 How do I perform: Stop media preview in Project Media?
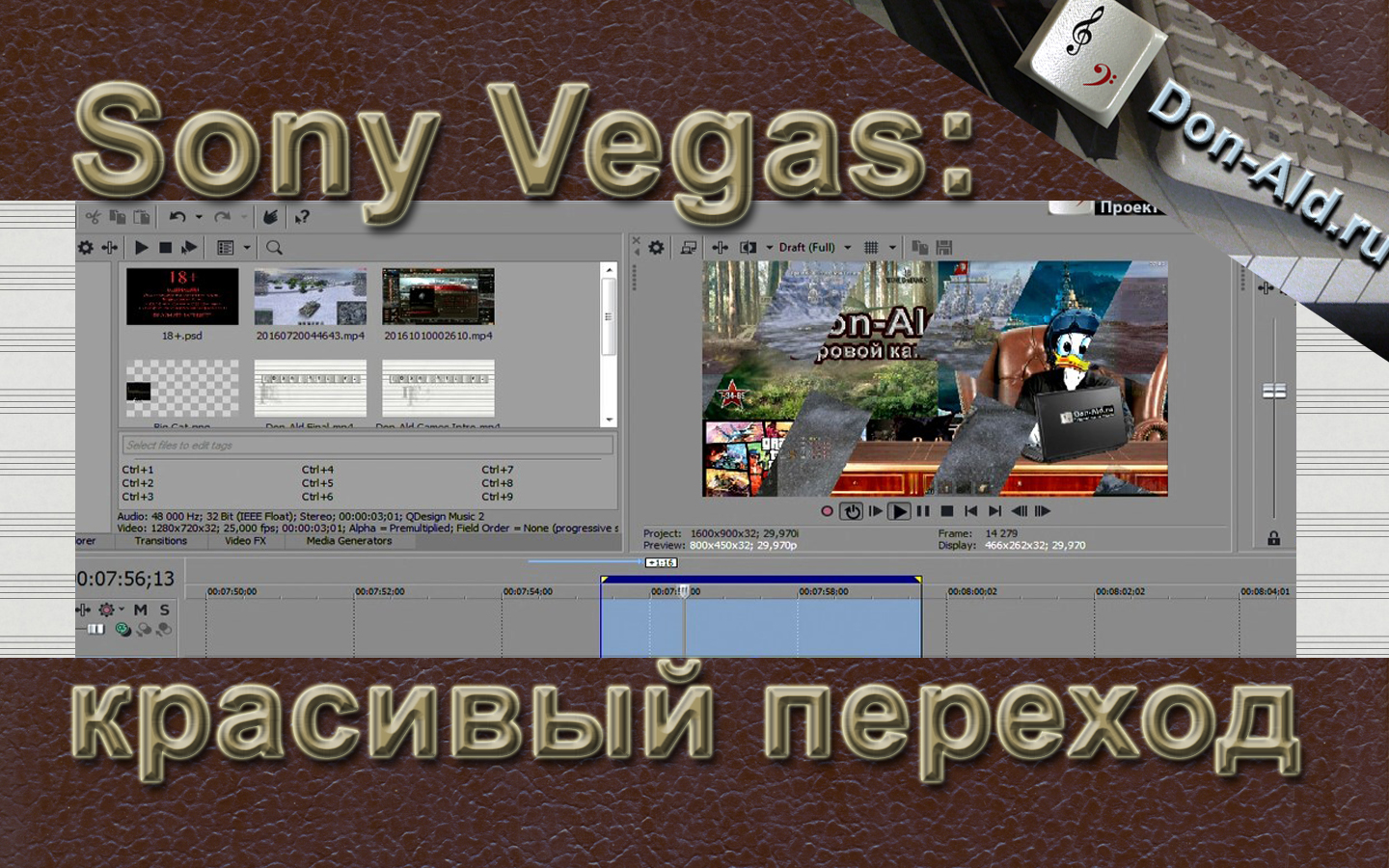(165, 248)
